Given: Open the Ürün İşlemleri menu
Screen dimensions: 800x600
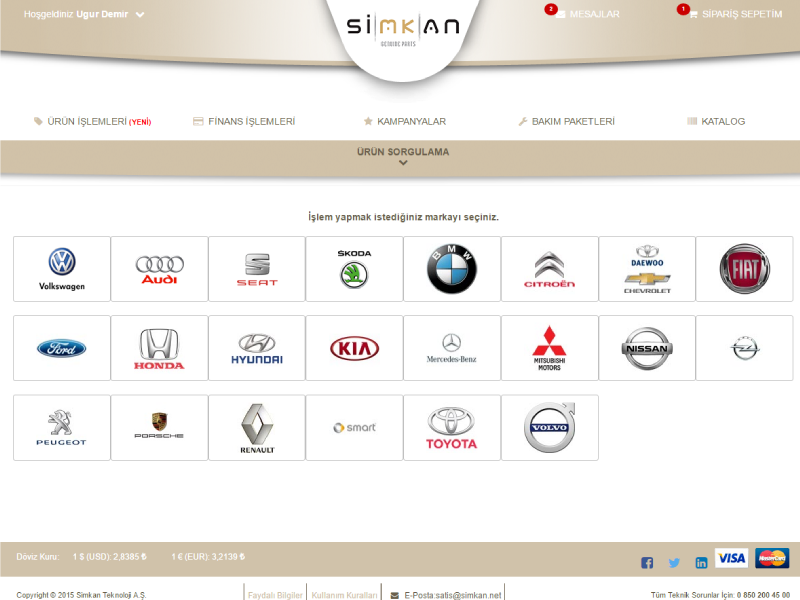Looking at the screenshot, I should (92, 121).
